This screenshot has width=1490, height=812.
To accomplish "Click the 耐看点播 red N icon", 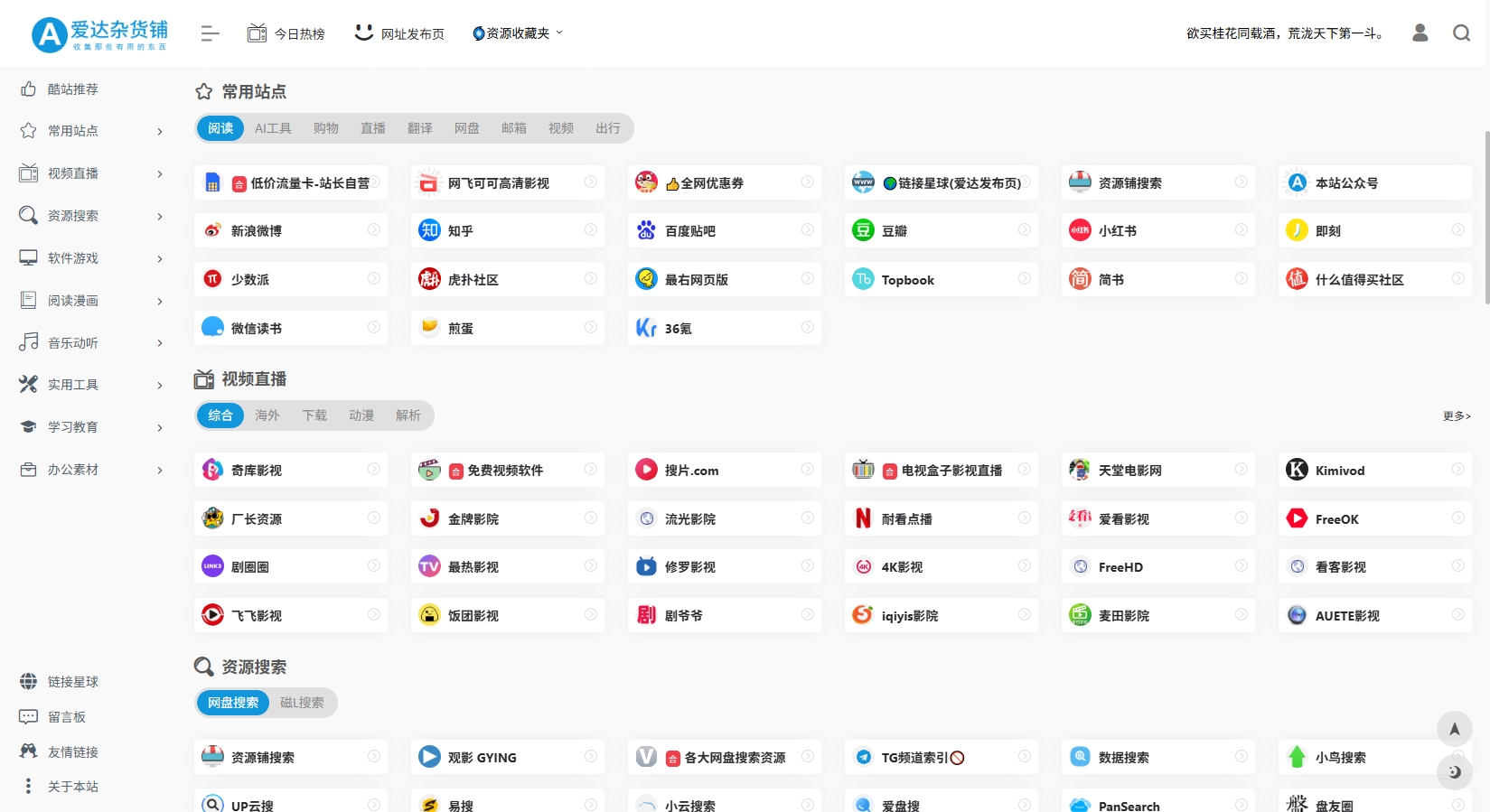I will click(863, 518).
